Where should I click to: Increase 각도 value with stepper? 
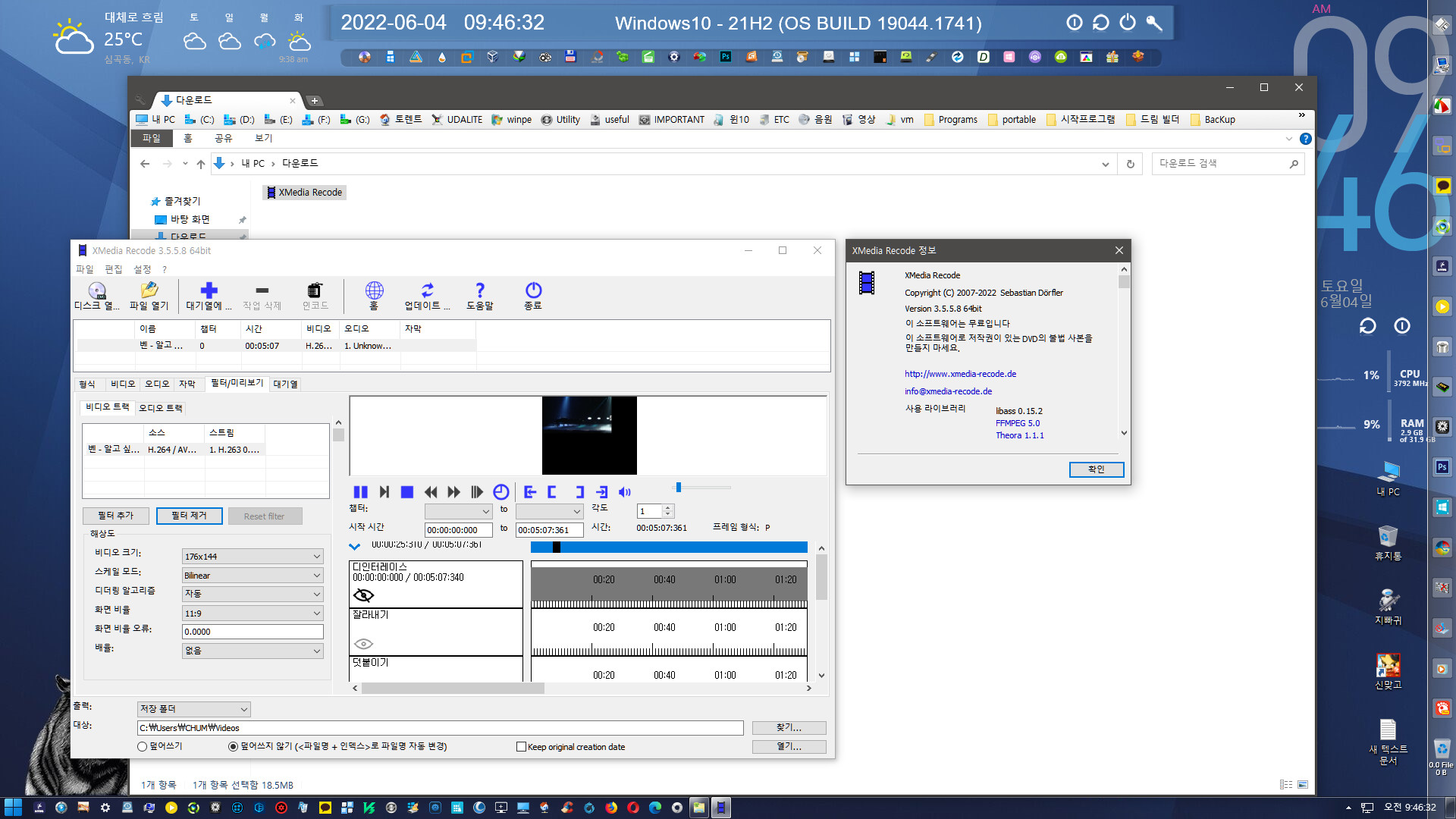pyautogui.click(x=668, y=507)
